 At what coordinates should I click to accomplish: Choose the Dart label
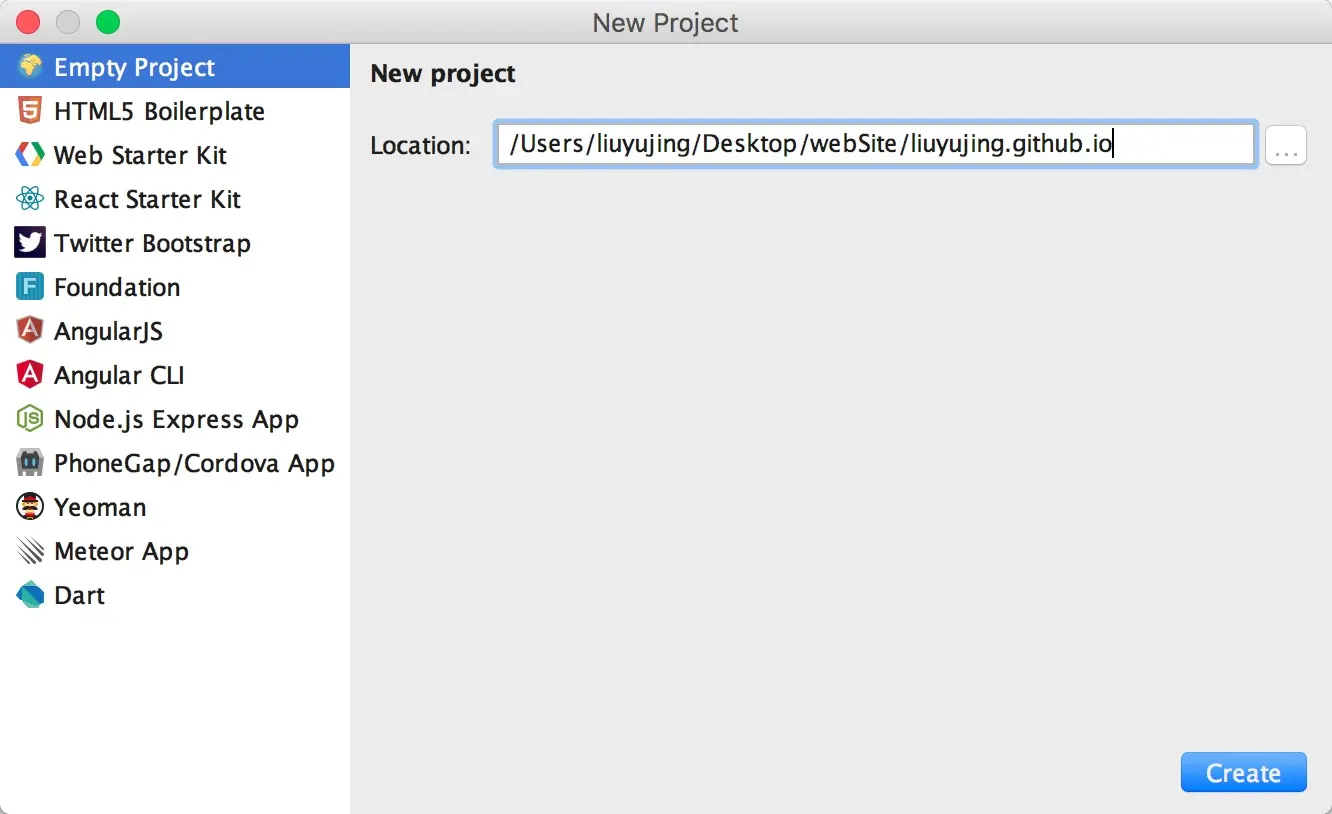point(79,596)
